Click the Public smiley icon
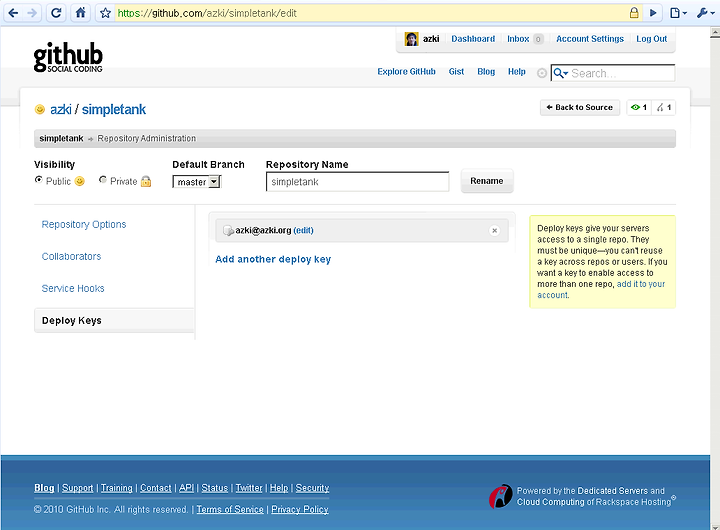Viewport: 720px width, 530px height. pos(79,181)
